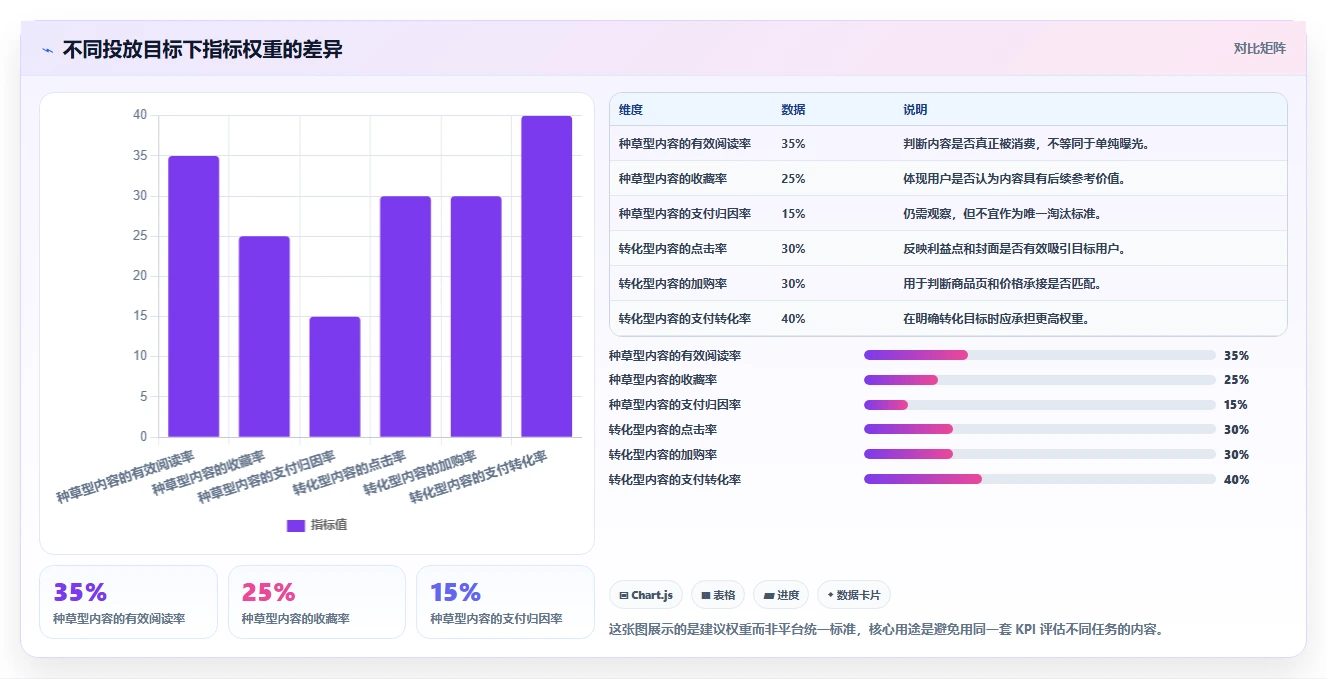Screen dimensions: 1327x679
Task: Click the 40% value in the table
Action: 793,319
